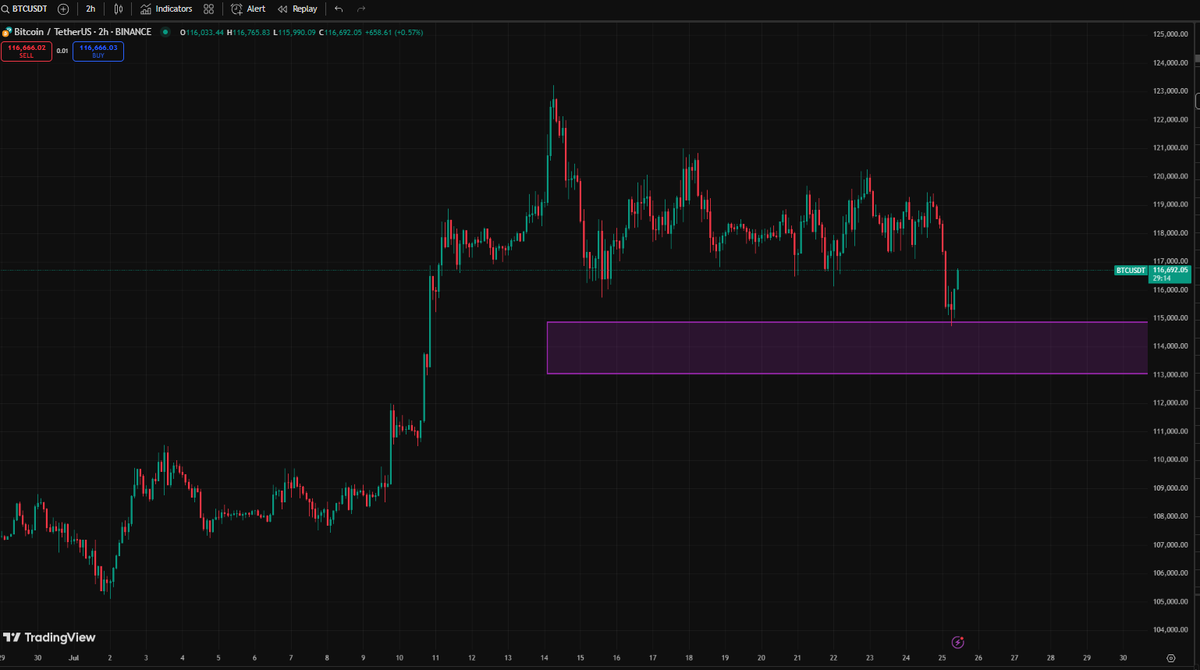Click the +658.61 (+0.57%) change value
The width and height of the screenshot is (1200, 670).
[395, 32]
